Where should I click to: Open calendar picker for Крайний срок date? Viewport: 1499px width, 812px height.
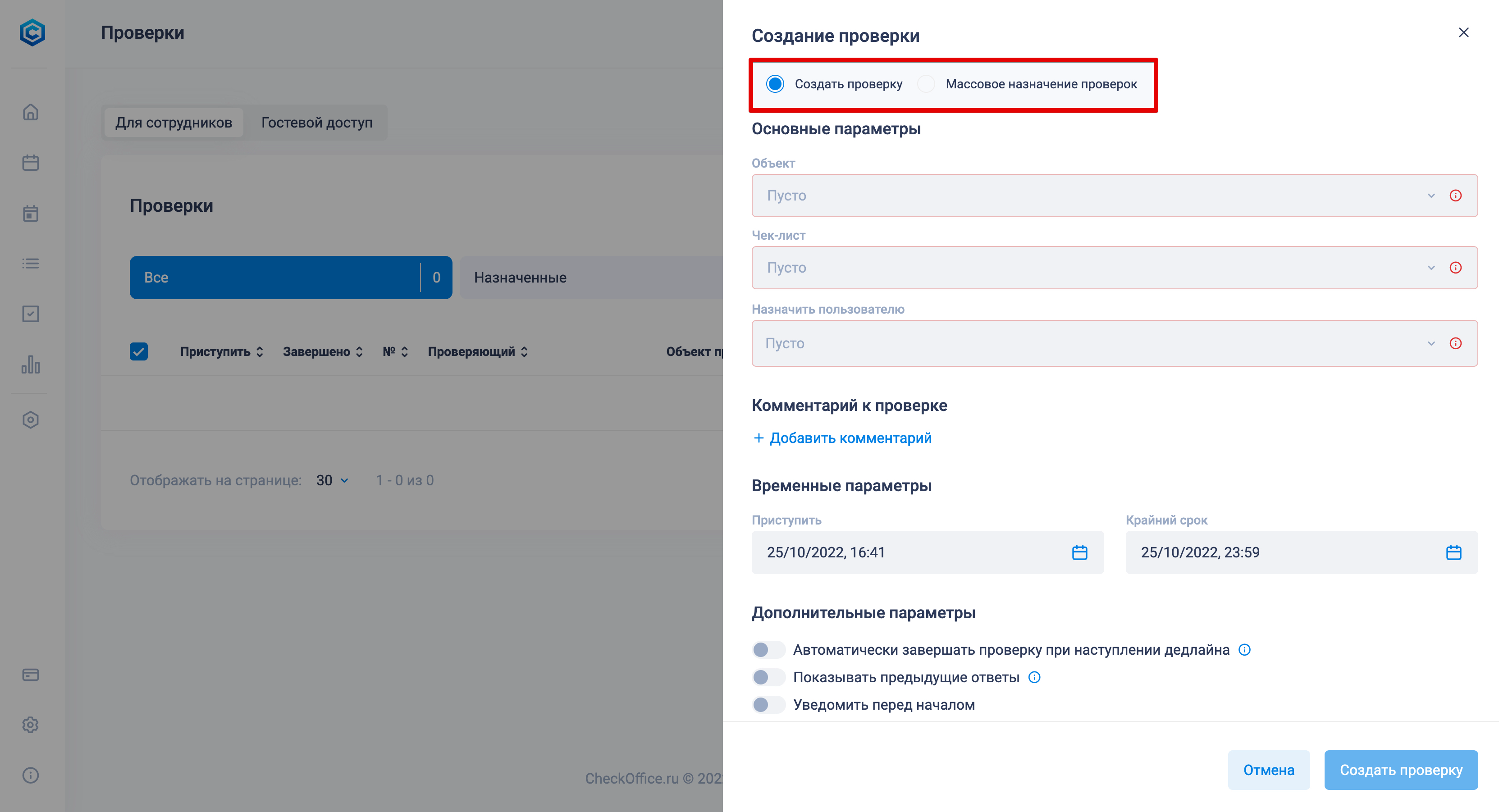1453,552
